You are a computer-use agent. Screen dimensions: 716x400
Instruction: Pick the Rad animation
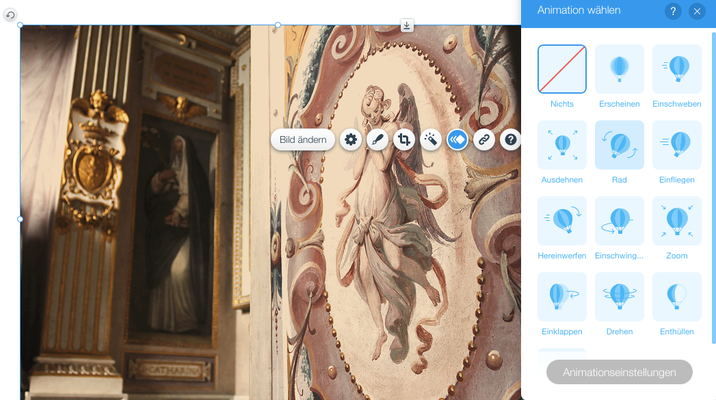(619, 145)
